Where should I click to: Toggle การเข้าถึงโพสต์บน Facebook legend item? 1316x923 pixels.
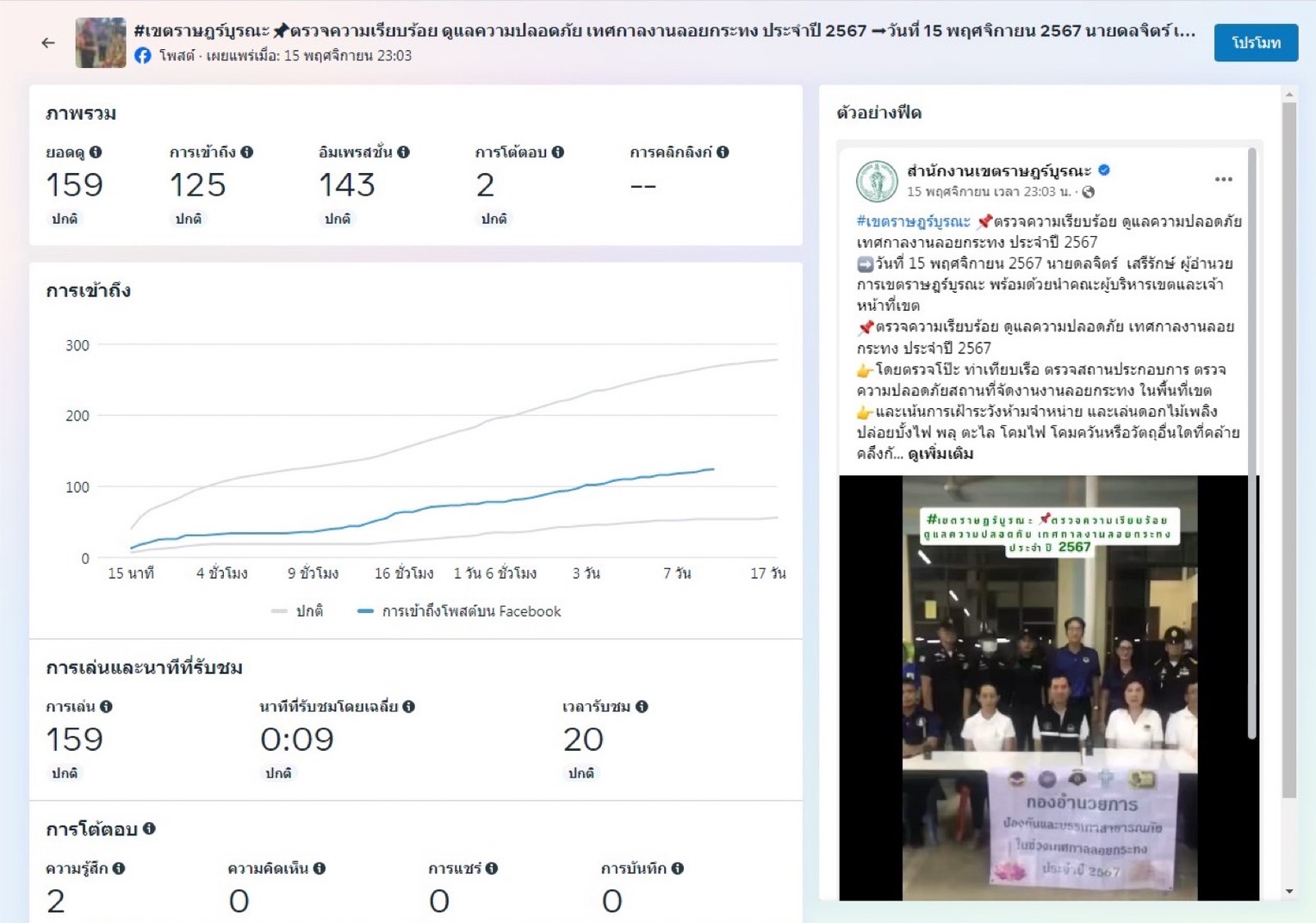point(460,611)
